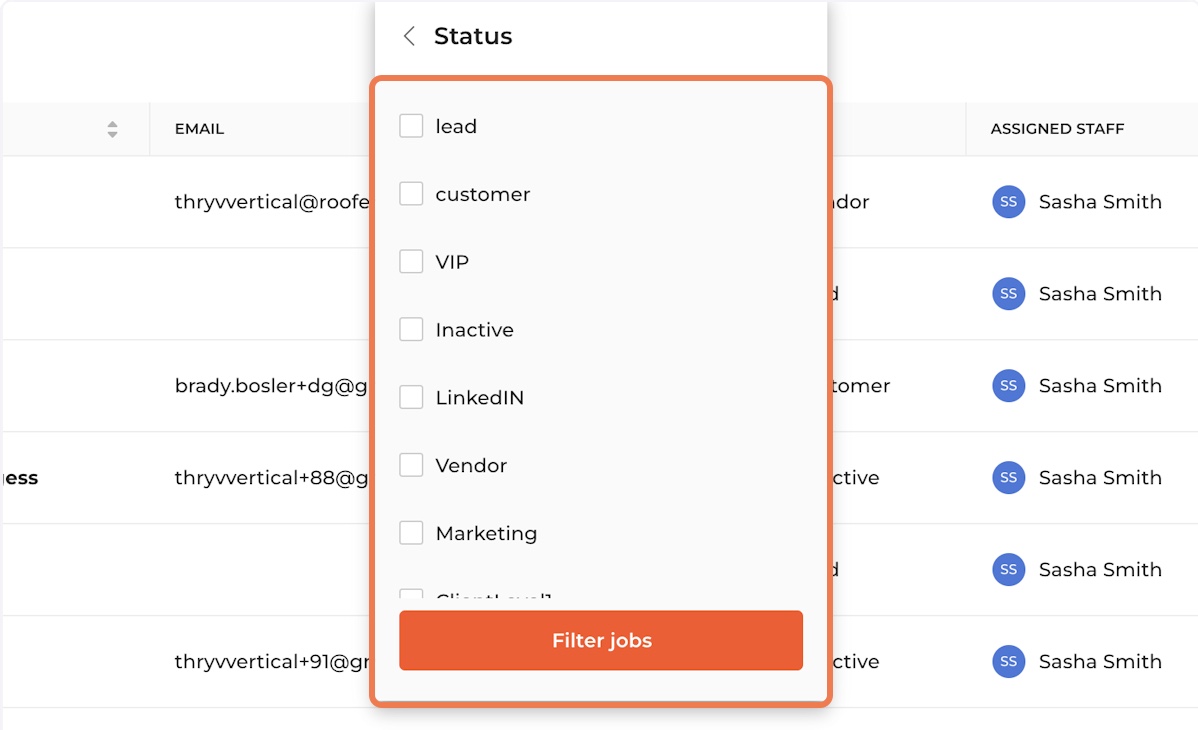
Task: Go back using the Status panel arrow
Action: click(x=410, y=36)
